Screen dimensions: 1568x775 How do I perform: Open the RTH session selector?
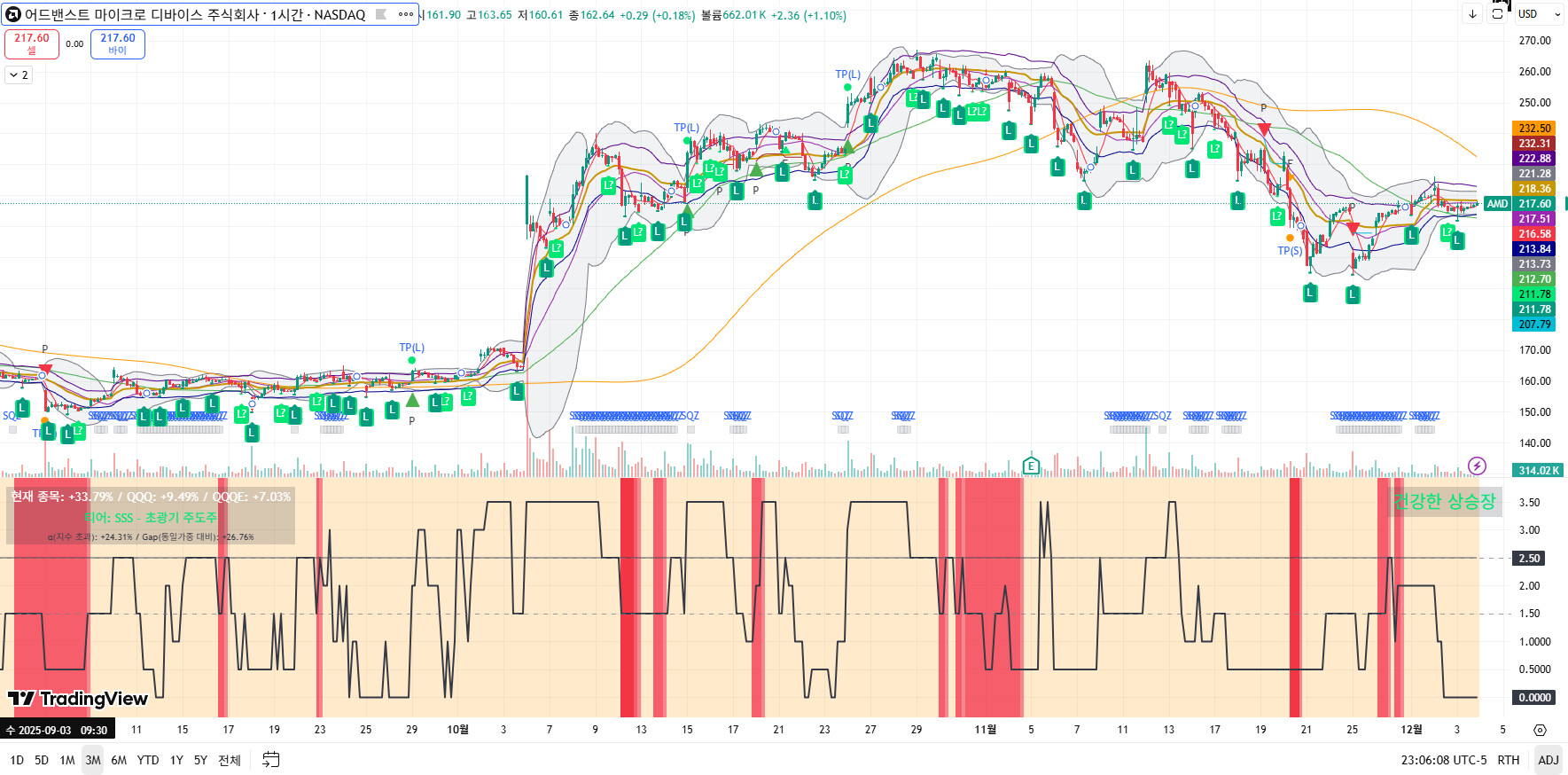pos(1509,760)
